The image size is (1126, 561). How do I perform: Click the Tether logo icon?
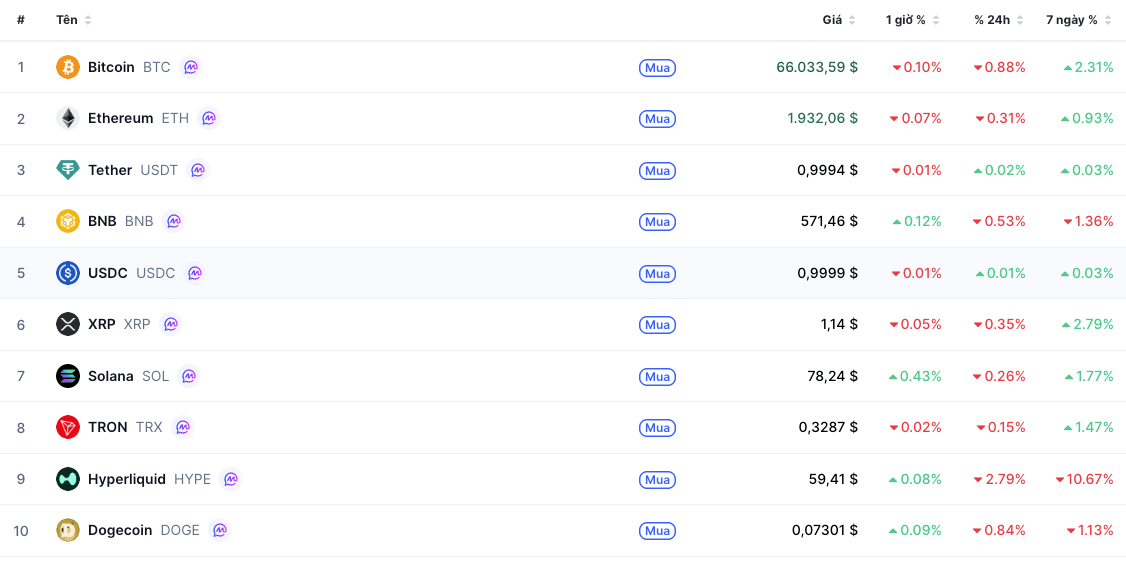pos(68,170)
